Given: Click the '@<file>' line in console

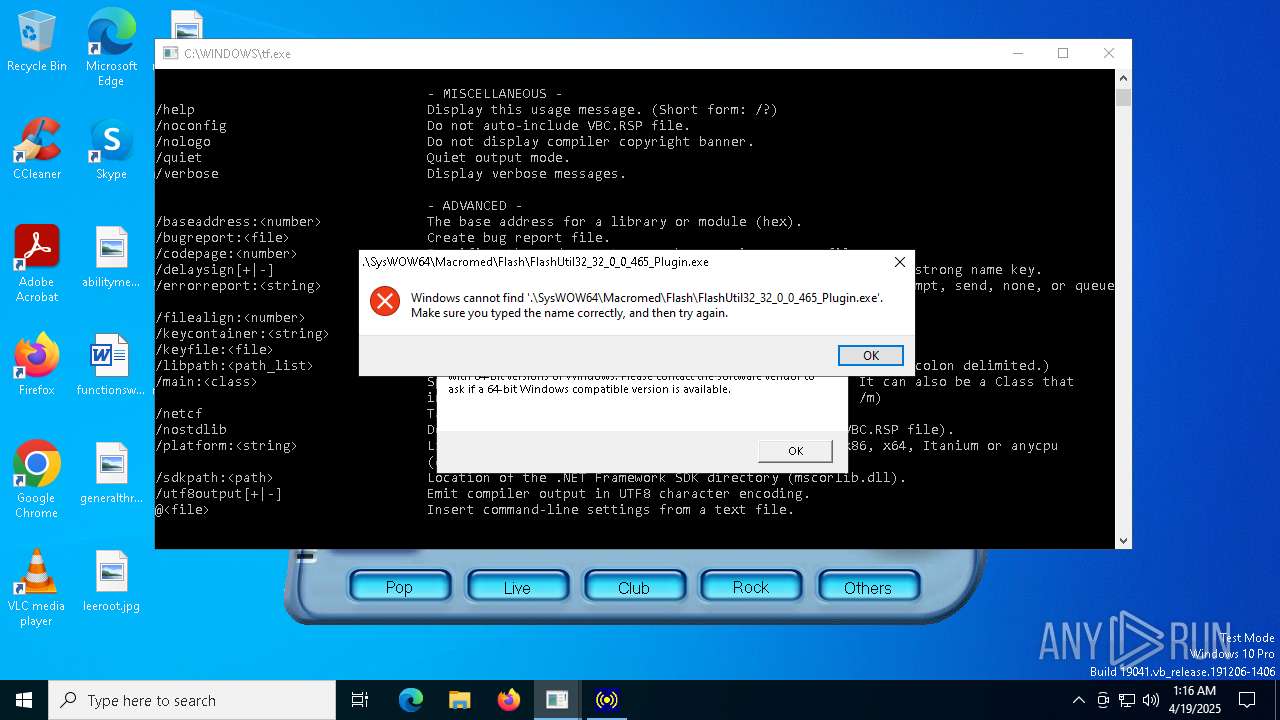Looking at the screenshot, I should pyautogui.click(x=182, y=509).
